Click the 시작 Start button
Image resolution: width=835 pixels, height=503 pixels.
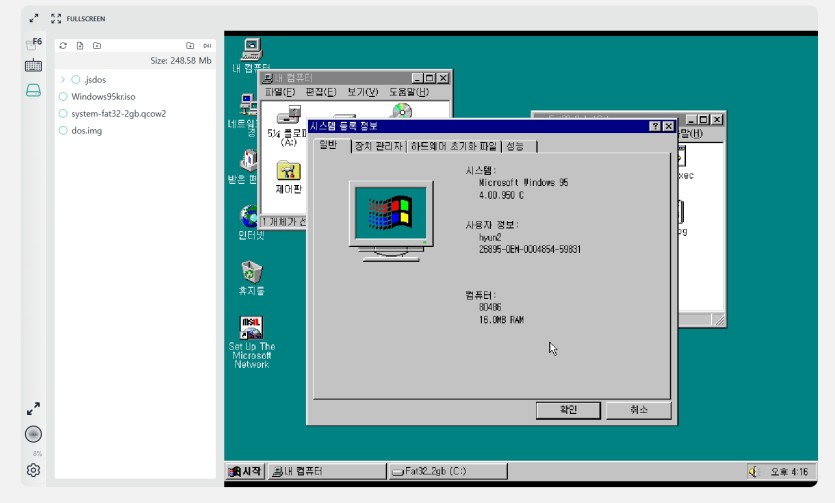click(246, 471)
